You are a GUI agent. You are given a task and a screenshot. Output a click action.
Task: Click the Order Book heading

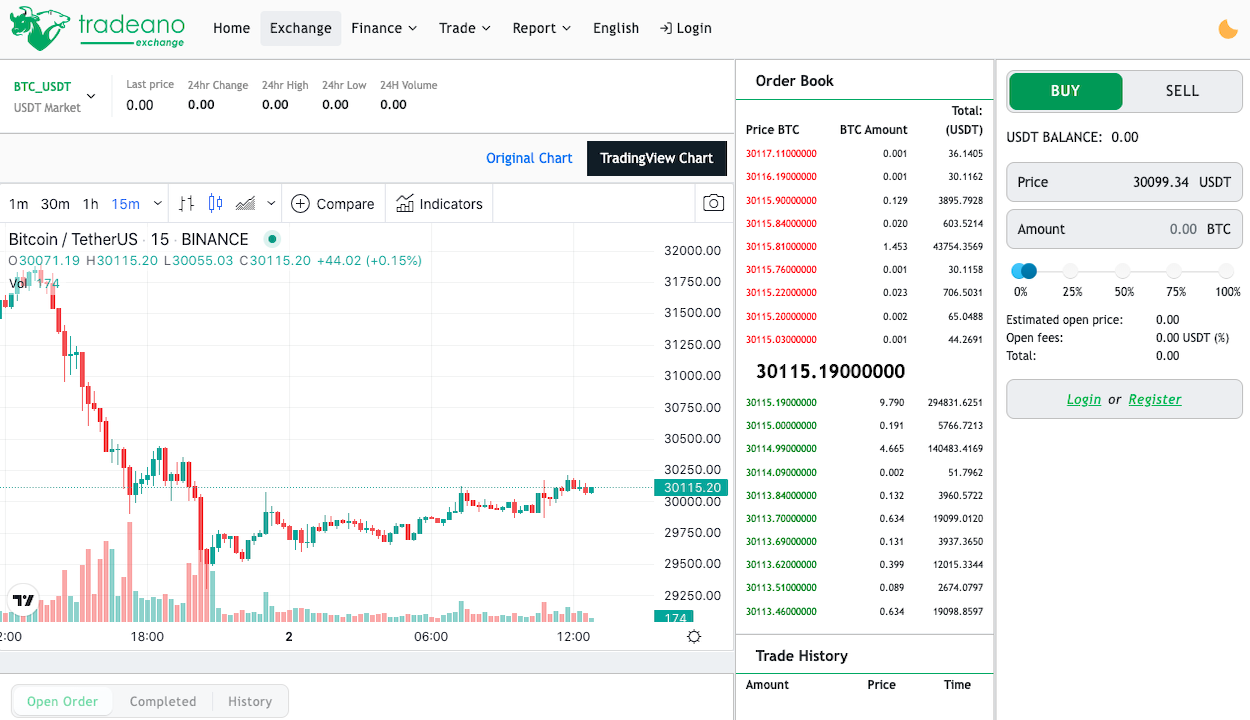click(794, 81)
